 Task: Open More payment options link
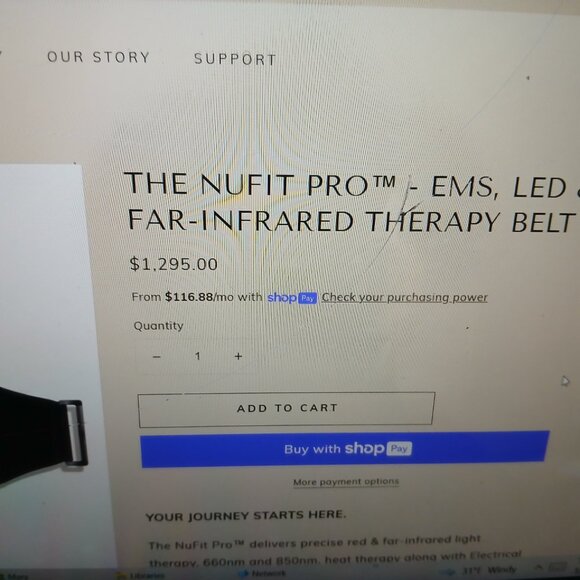pos(346,482)
